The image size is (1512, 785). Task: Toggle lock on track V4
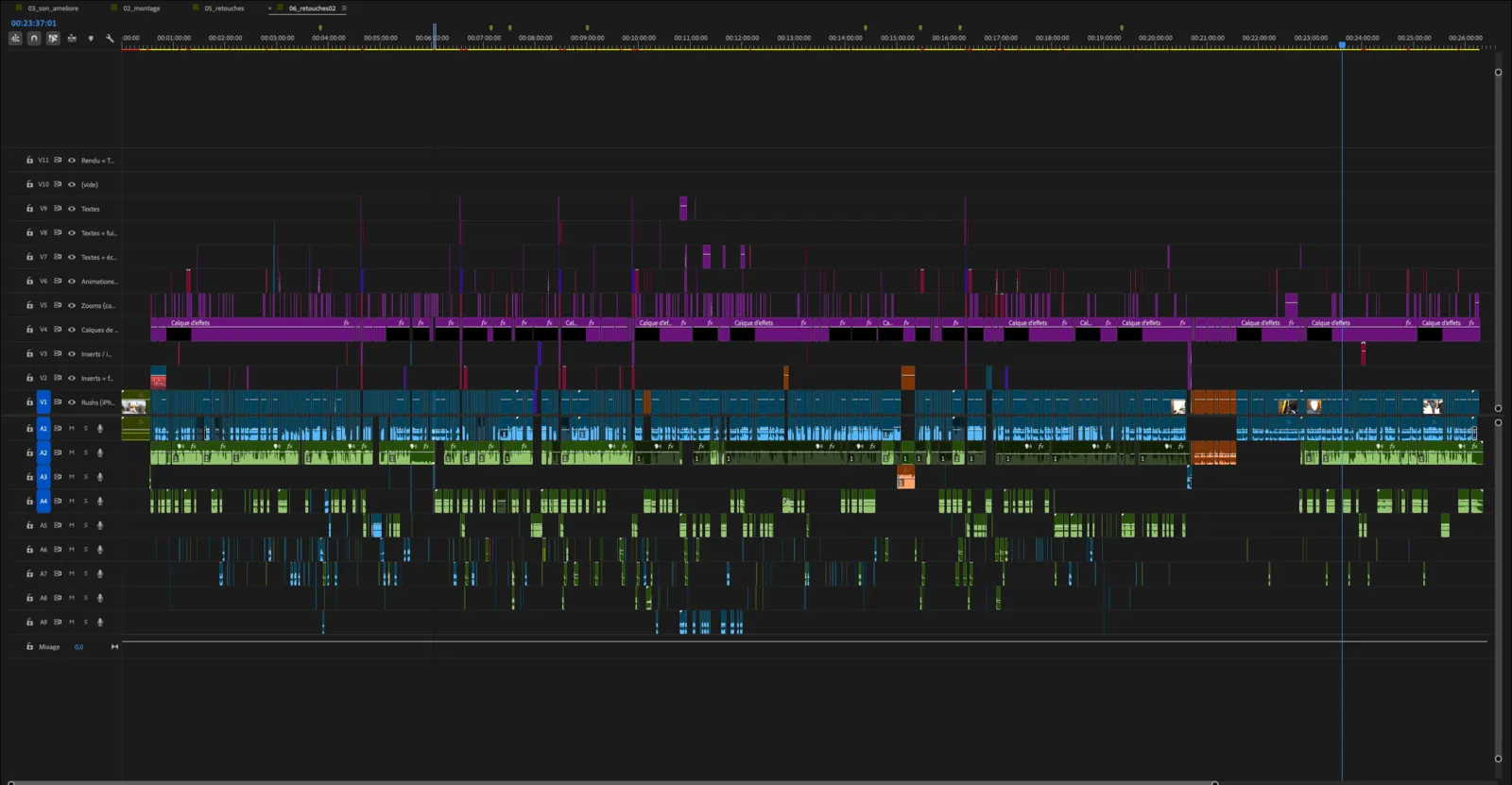click(29, 330)
